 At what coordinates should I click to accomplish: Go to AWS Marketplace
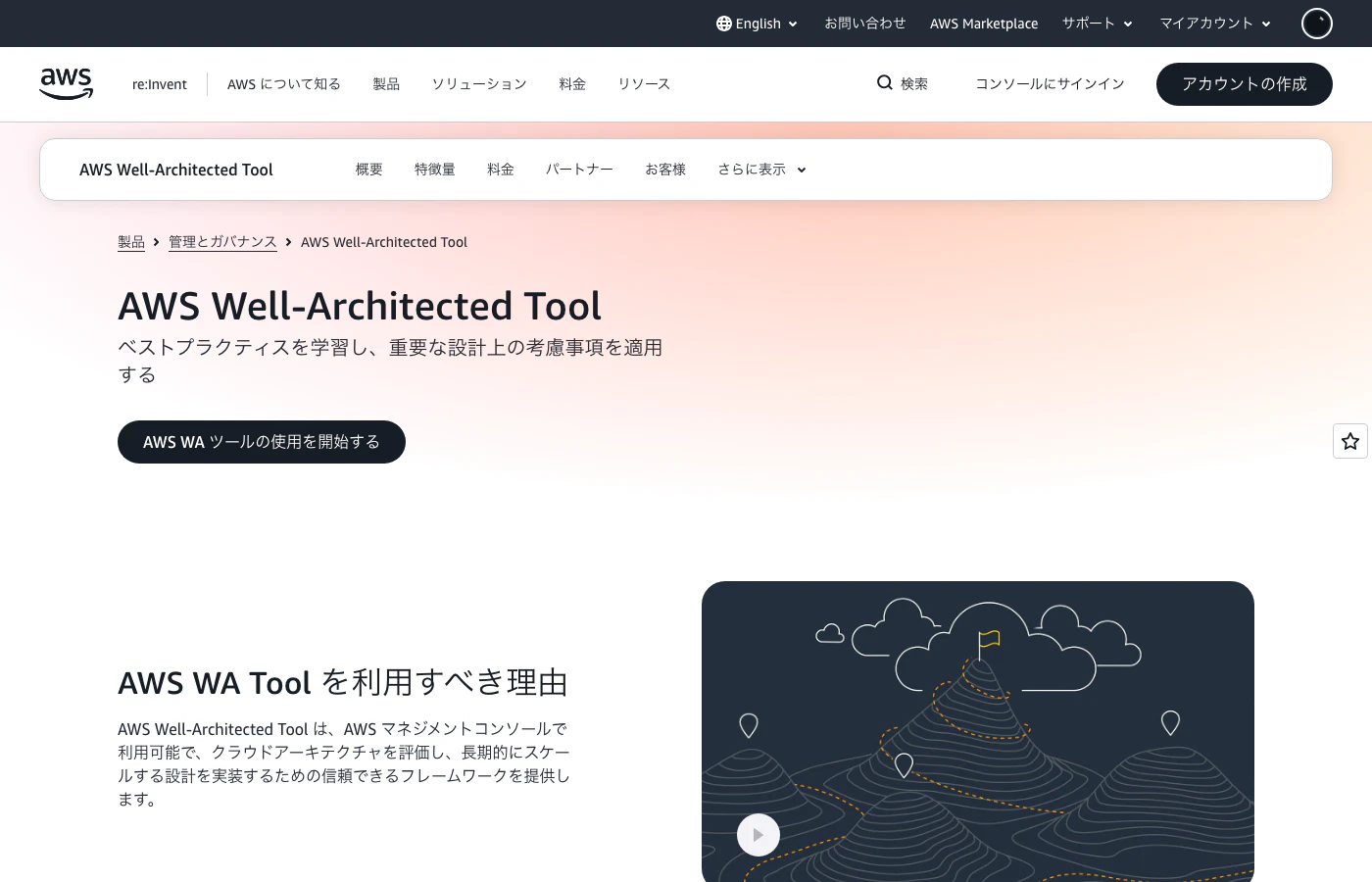pos(984,24)
